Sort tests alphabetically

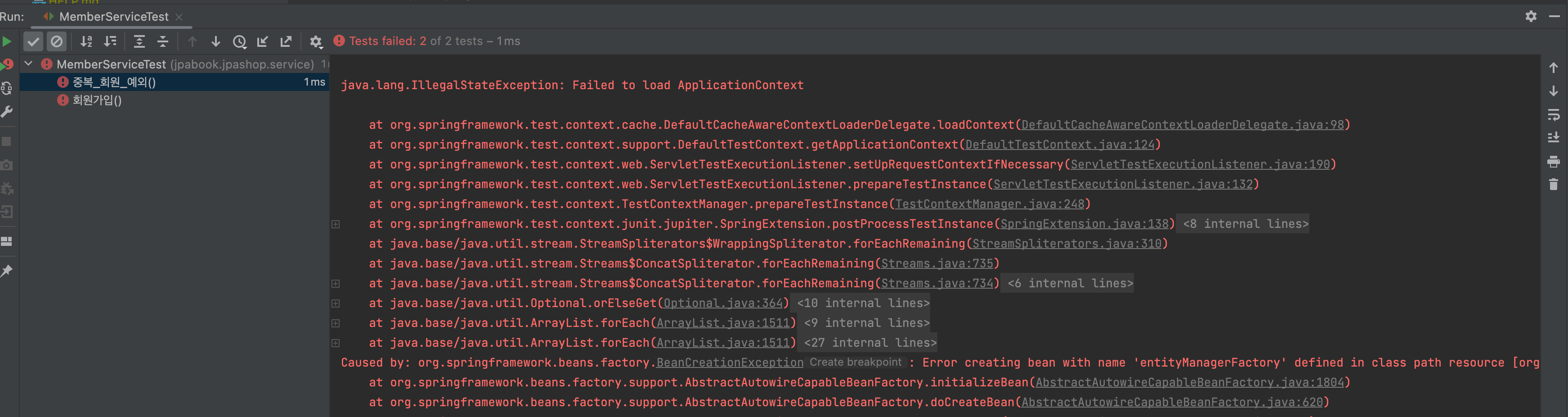pos(86,41)
